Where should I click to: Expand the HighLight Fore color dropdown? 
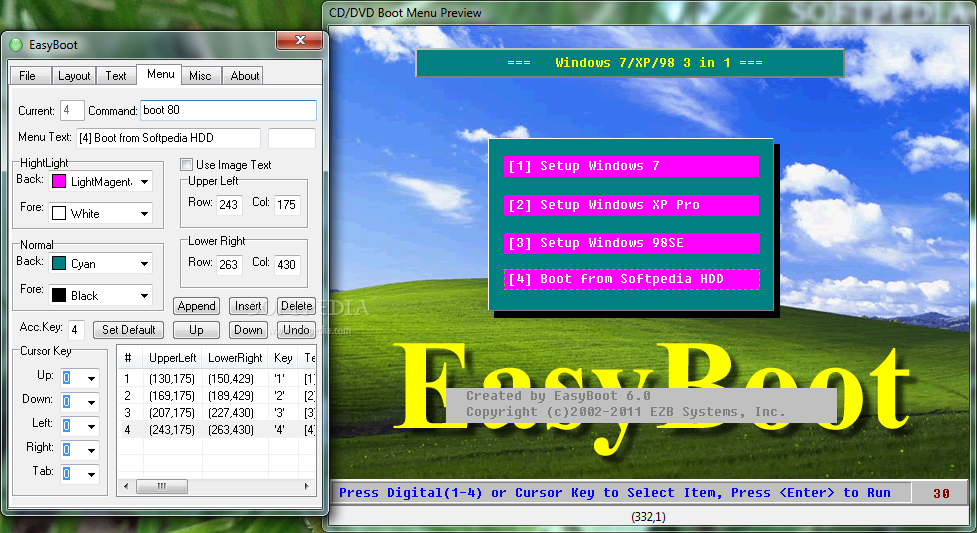[145, 214]
